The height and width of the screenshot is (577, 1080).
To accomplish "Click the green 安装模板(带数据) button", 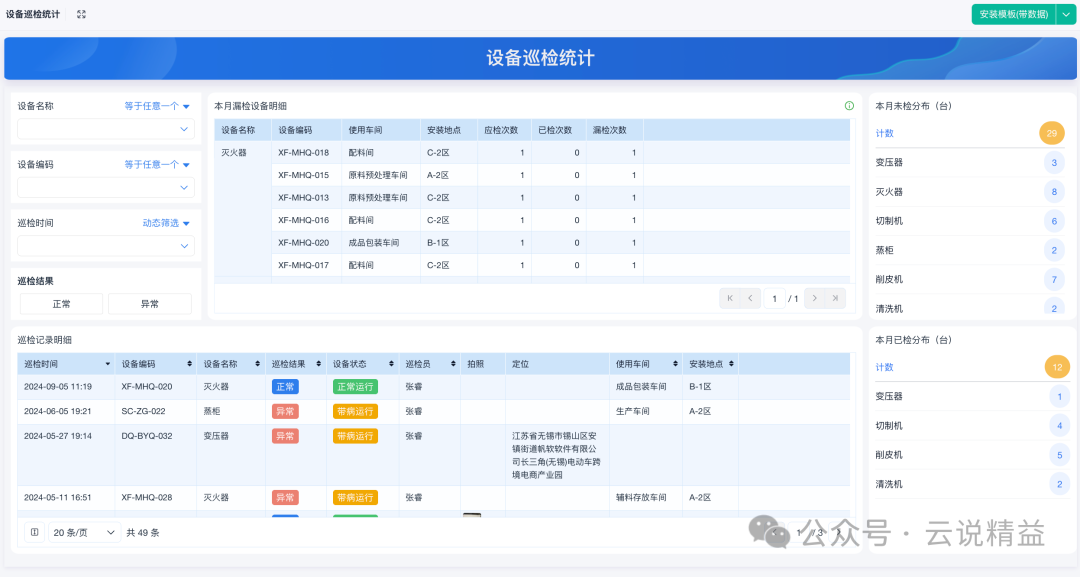I will pyautogui.click(x=1013, y=14).
